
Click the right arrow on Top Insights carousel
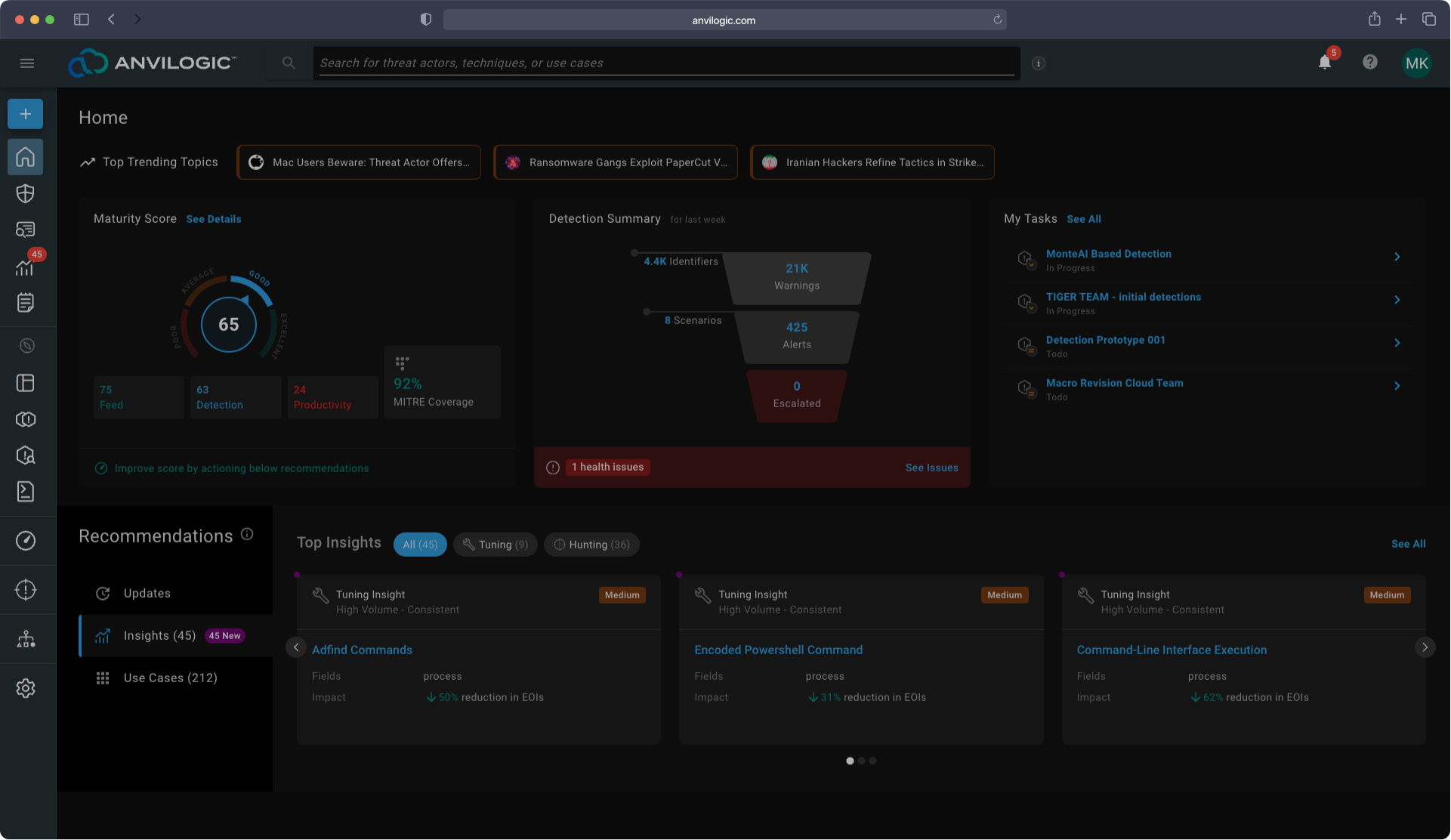click(x=1425, y=647)
